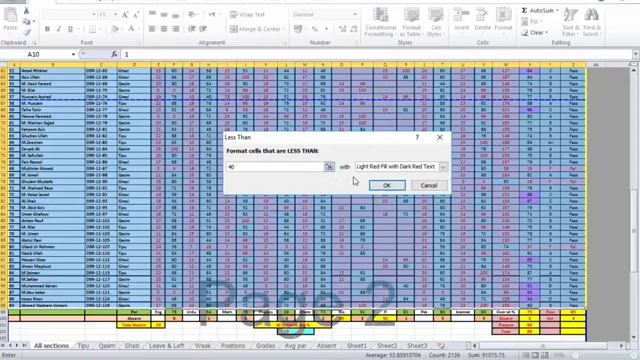Screen dimensions: 640x360
Task: Click Cancel in the Less Than dialog
Action: pos(429,185)
